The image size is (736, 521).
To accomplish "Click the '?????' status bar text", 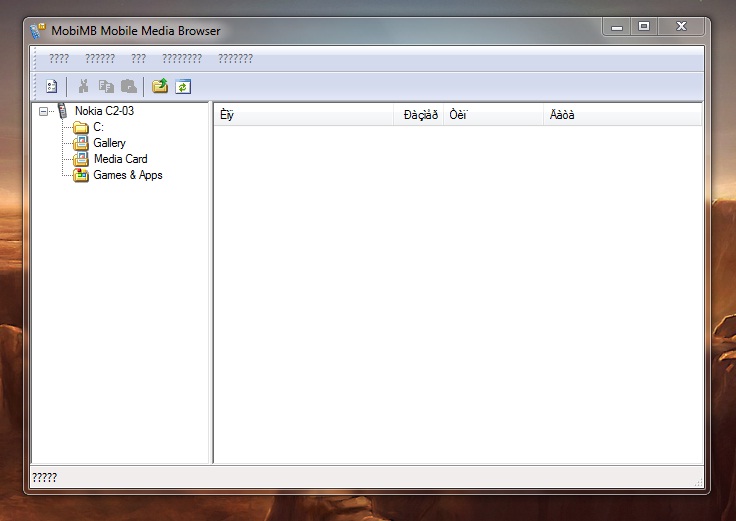I will [44, 478].
